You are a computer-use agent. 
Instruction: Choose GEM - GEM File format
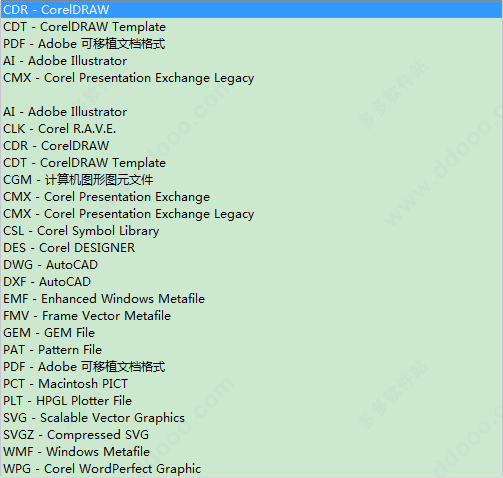pos(251,333)
